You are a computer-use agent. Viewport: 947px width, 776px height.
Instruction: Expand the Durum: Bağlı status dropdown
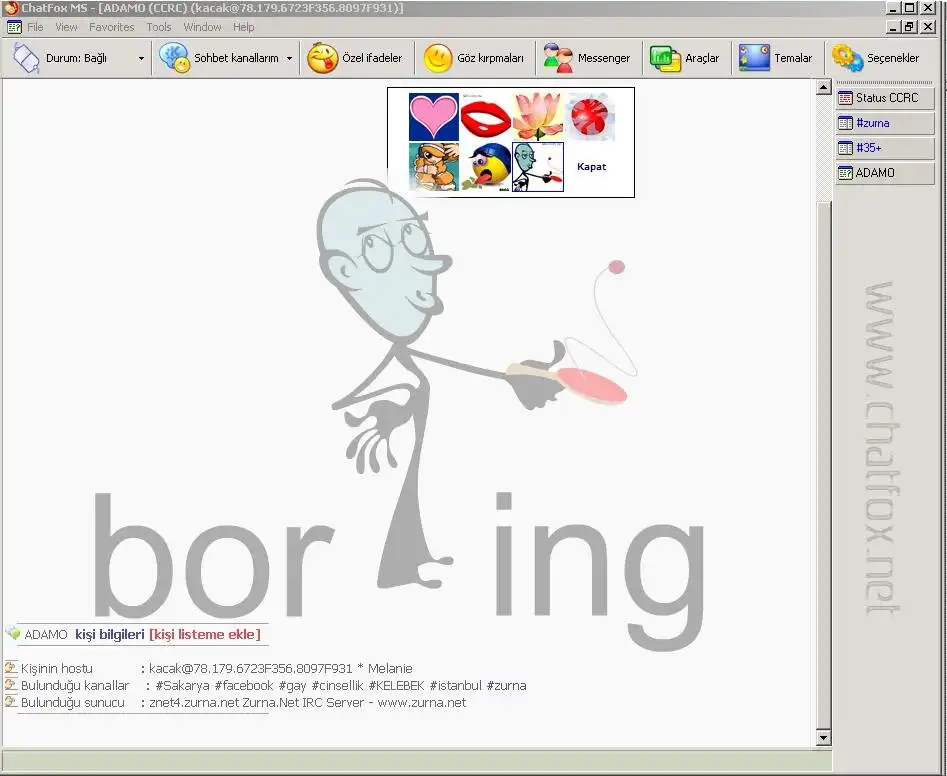coord(141,59)
